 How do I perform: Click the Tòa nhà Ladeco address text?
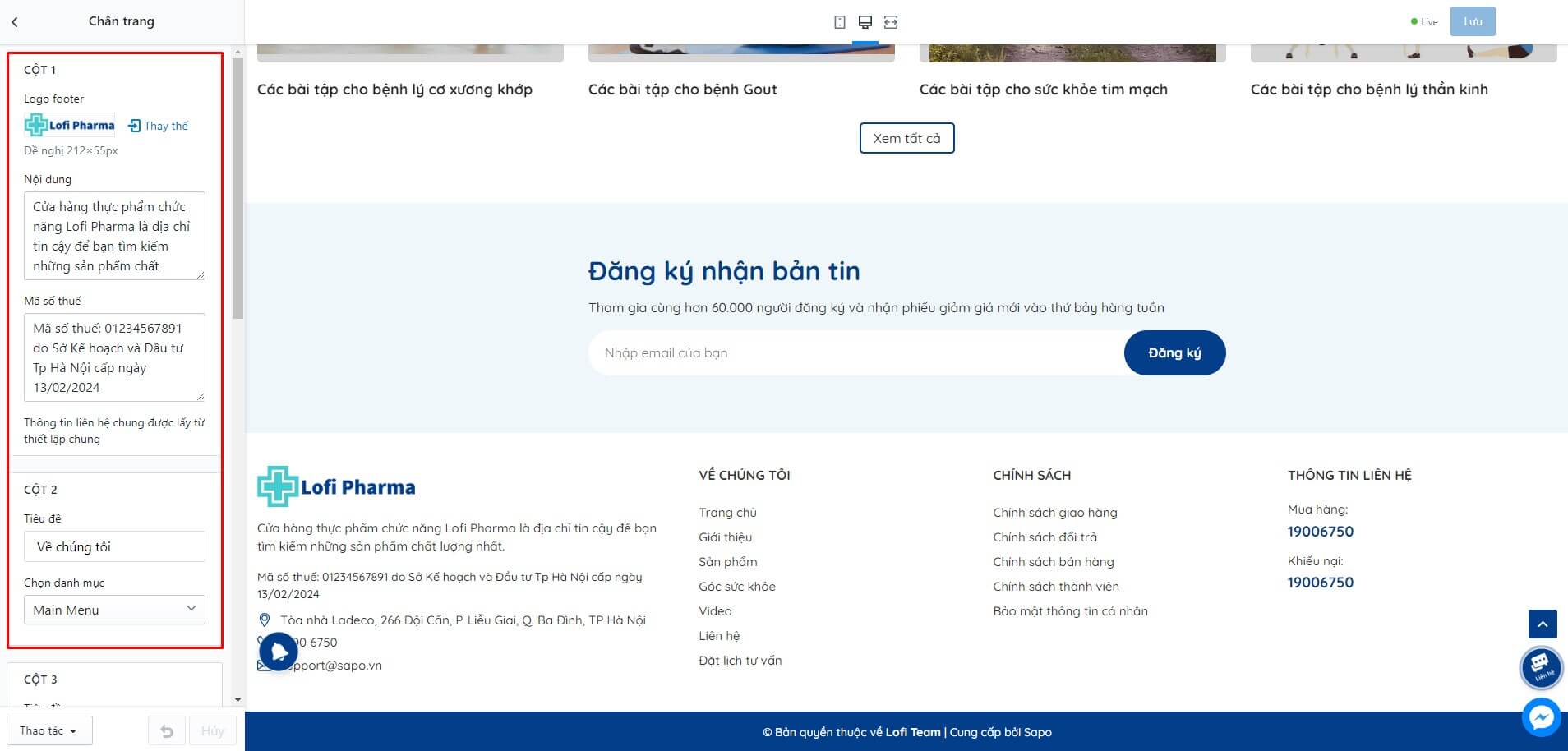tap(463, 620)
